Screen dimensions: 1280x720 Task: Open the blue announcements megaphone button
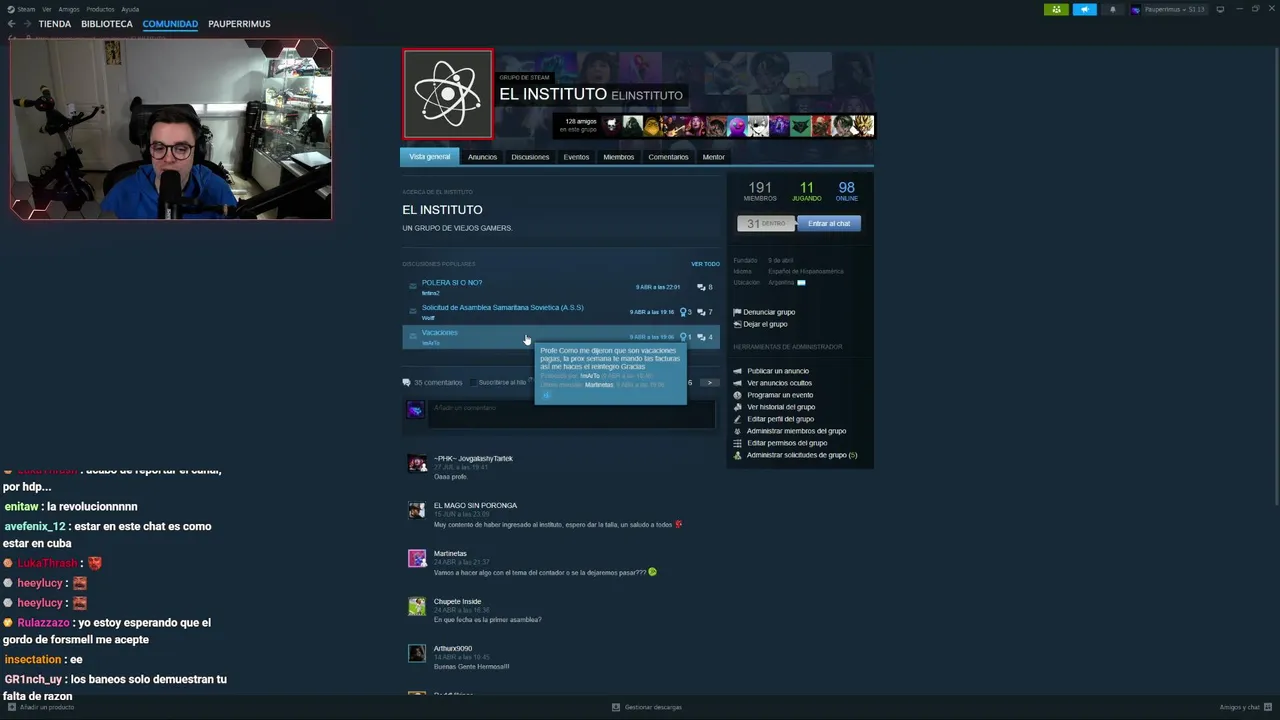[x=1085, y=9]
